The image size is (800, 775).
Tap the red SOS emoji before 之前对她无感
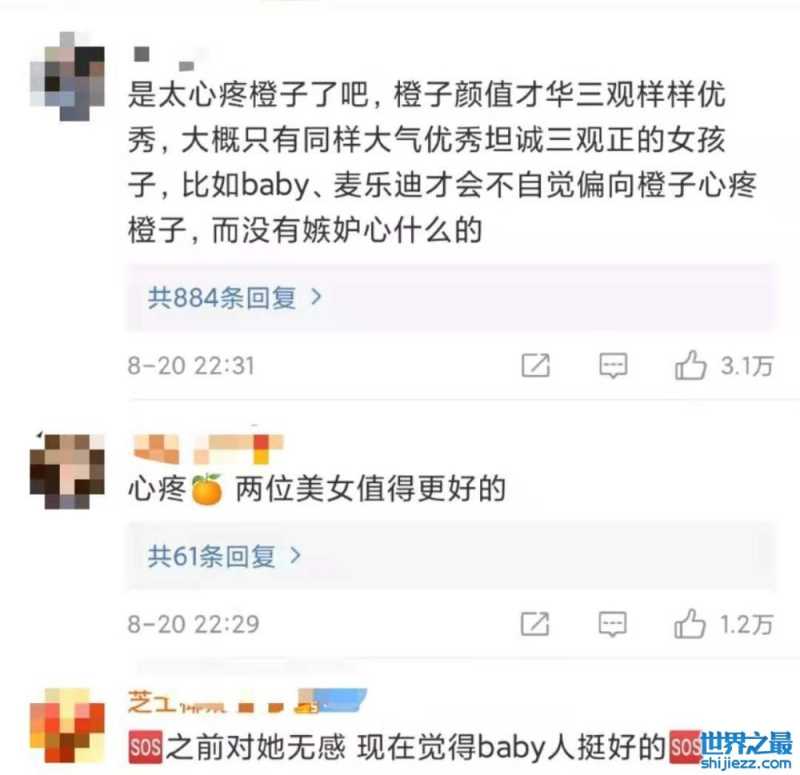point(145,747)
